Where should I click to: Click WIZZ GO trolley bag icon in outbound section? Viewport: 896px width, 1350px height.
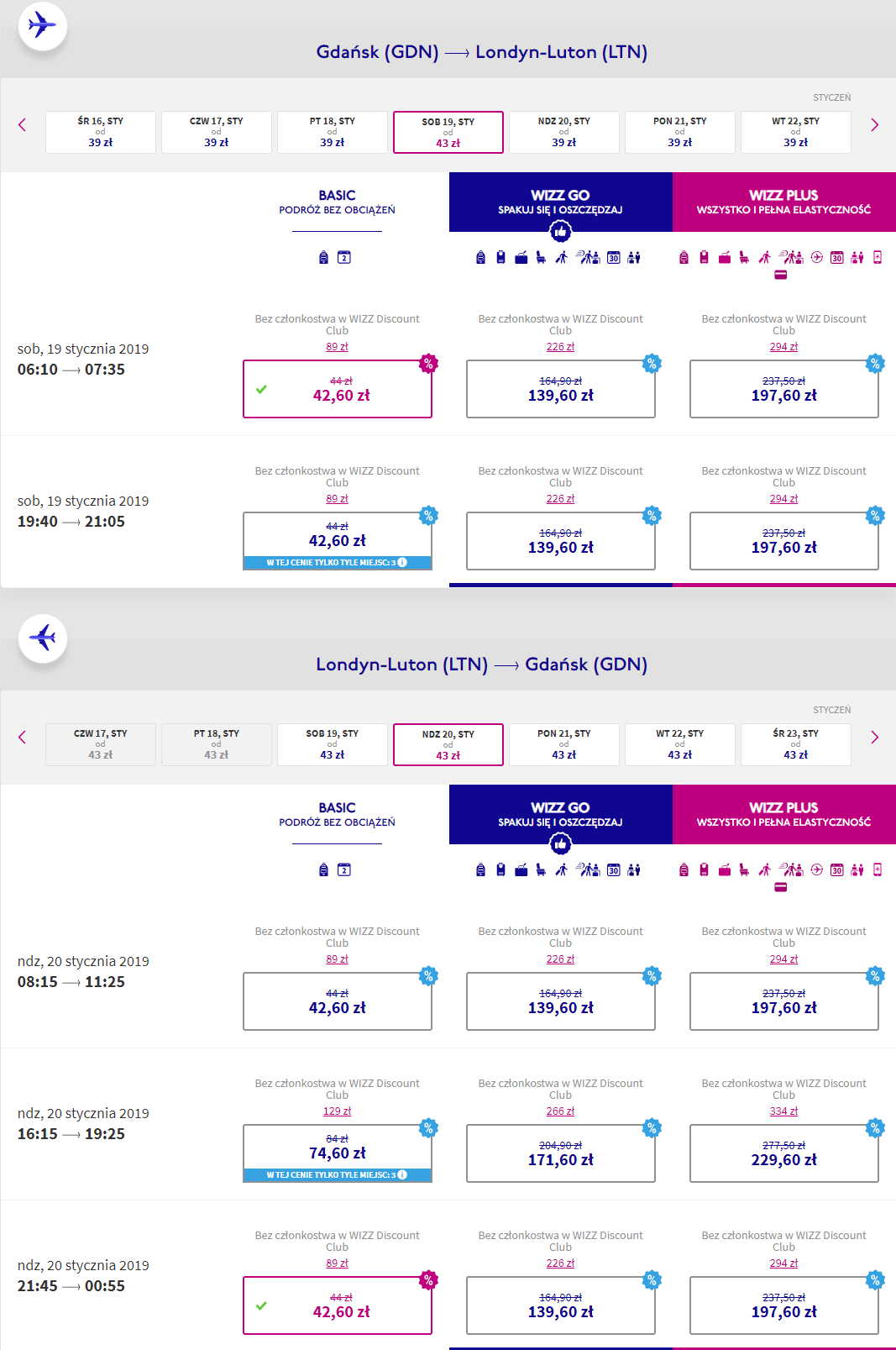(x=500, y=257)
